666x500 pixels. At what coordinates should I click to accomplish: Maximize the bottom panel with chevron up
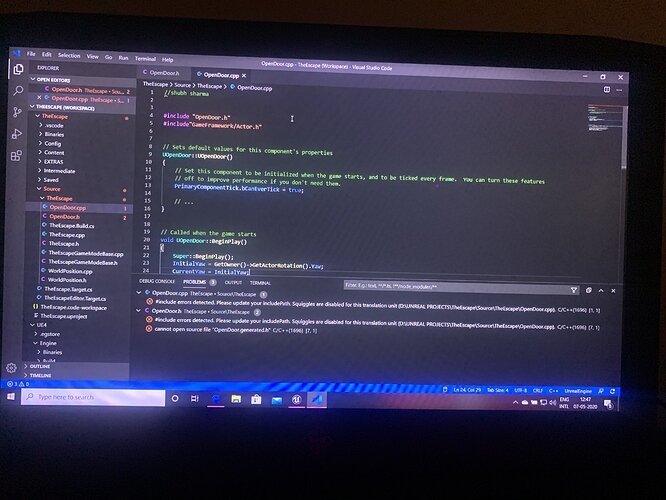tap(601, 291)
